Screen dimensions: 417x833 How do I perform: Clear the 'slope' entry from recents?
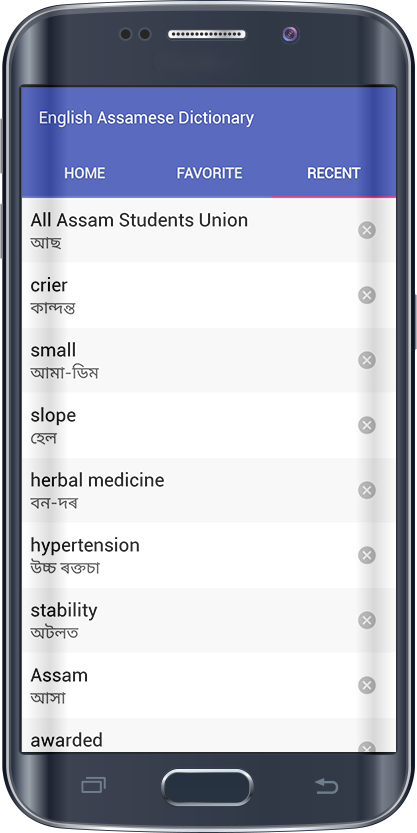point(367,425)
